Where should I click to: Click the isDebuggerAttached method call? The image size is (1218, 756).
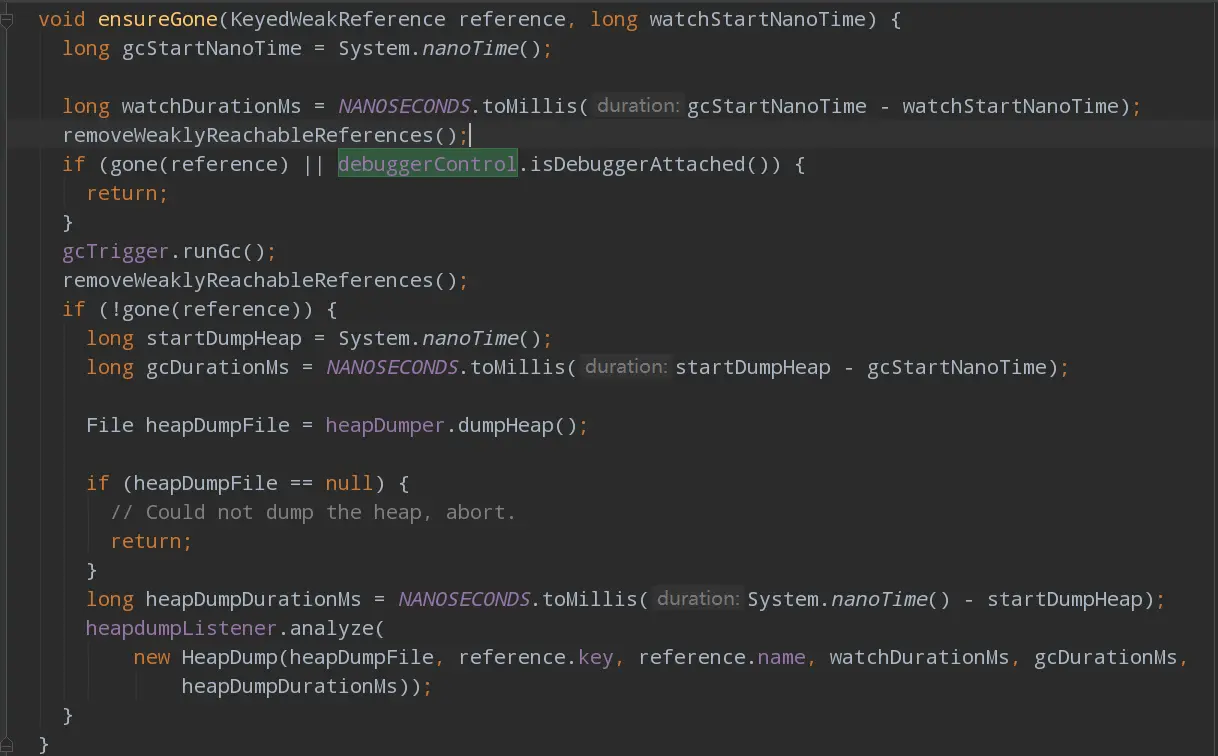[x=638, y=164]
